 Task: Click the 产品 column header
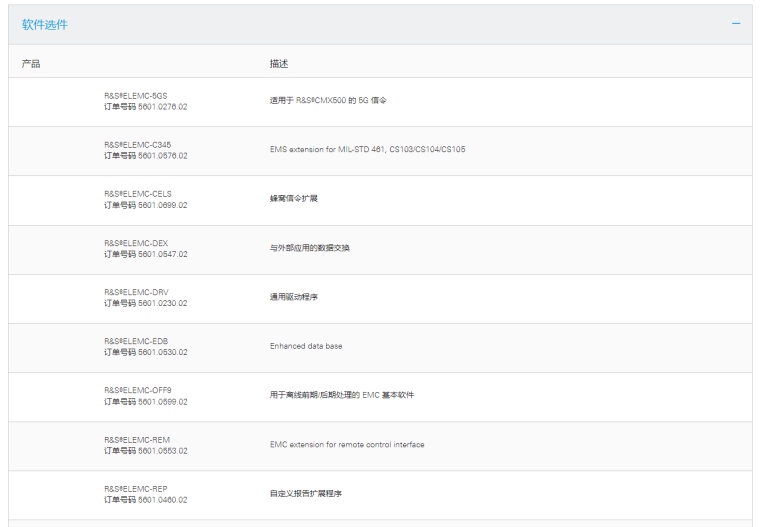click(31, 63)
